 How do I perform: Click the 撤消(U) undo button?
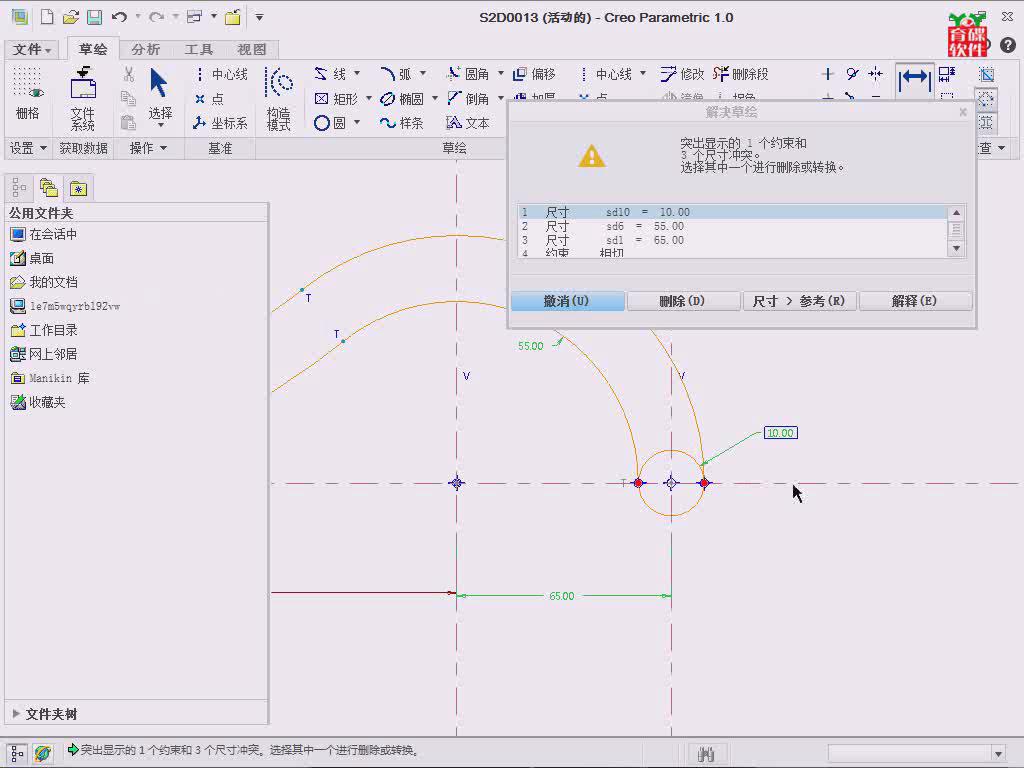click(x=567, y=301)
